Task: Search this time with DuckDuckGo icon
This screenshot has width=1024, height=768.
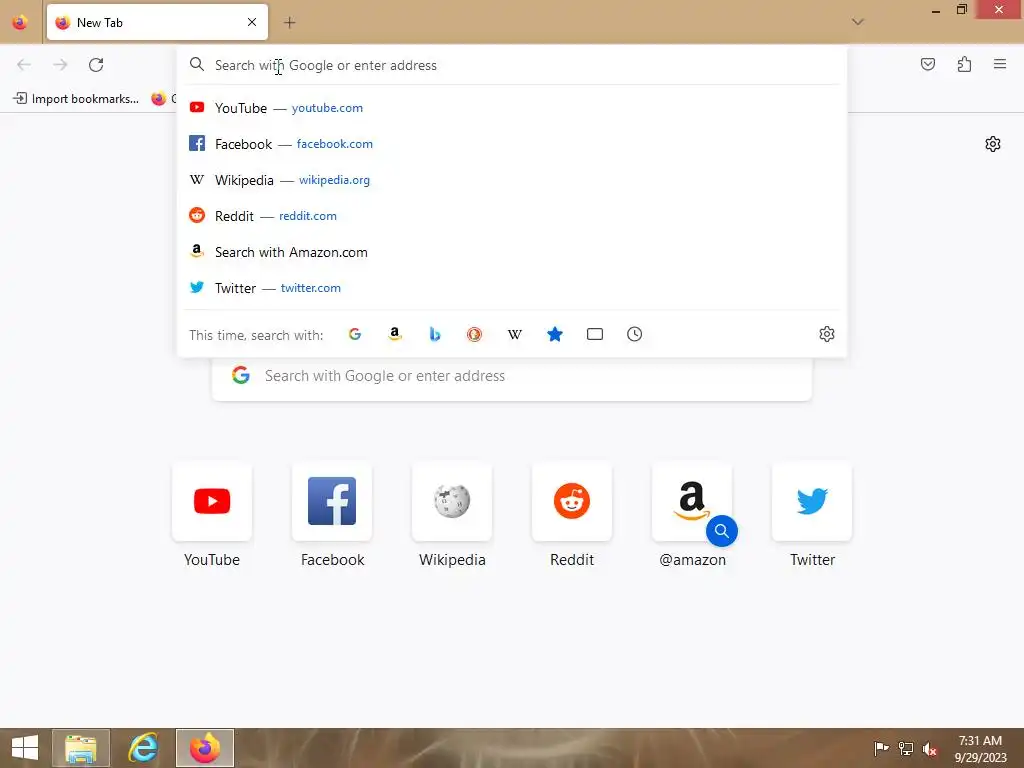Action: (475, 334)
